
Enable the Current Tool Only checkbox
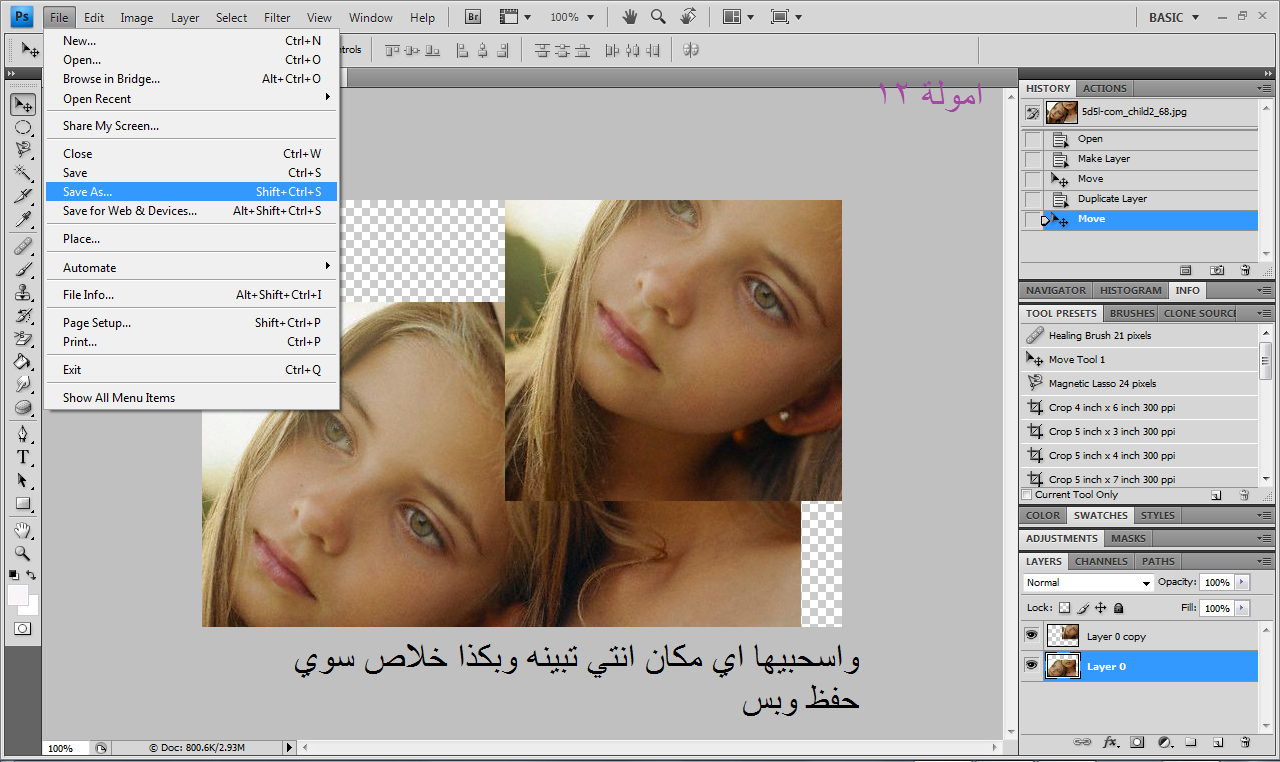point(1027,495)
